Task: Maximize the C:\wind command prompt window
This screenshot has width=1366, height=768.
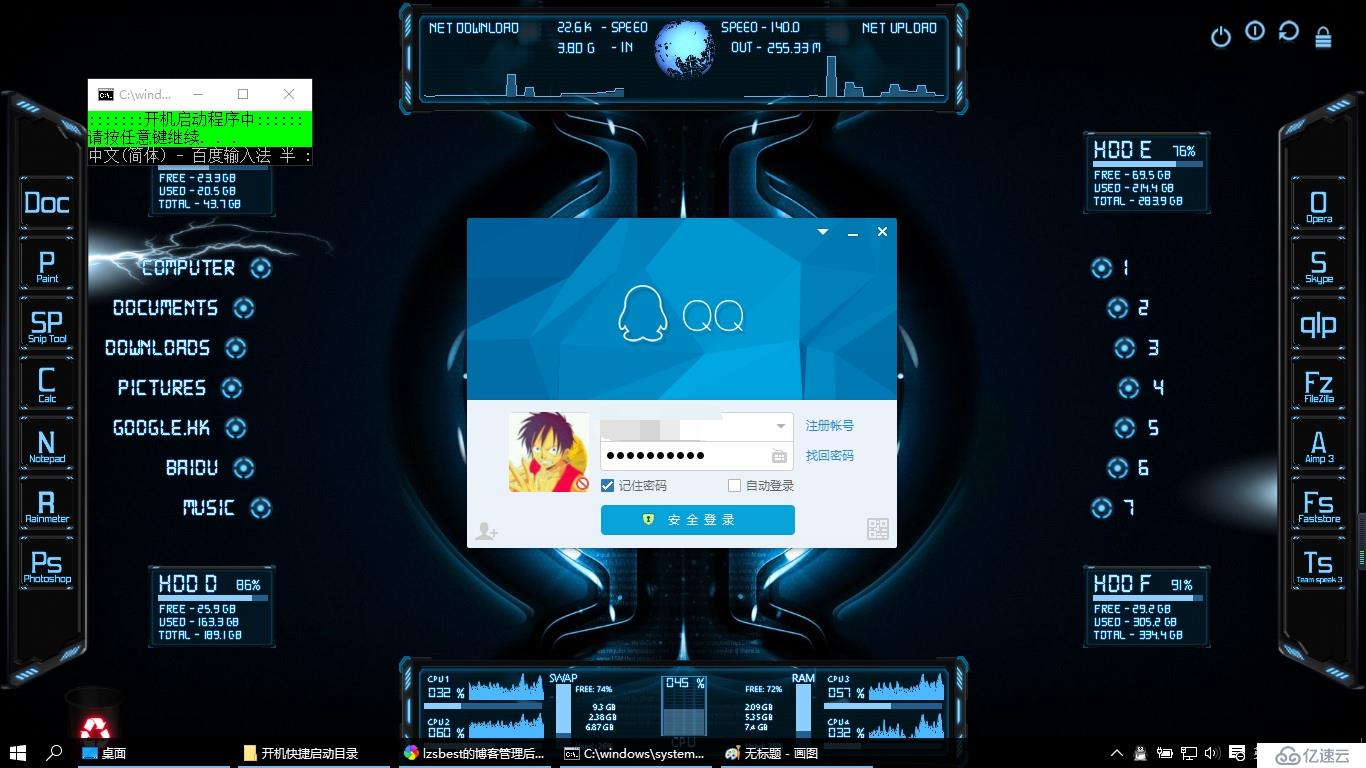Action: (x=243, y=94)
